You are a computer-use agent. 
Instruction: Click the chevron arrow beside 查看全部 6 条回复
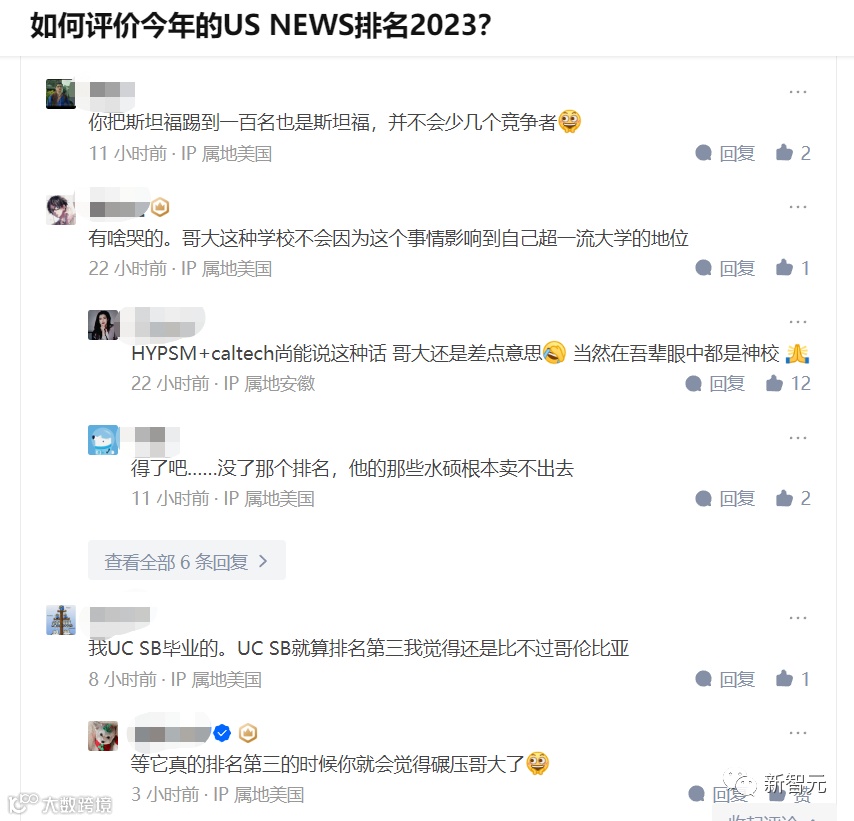point(264,561)
